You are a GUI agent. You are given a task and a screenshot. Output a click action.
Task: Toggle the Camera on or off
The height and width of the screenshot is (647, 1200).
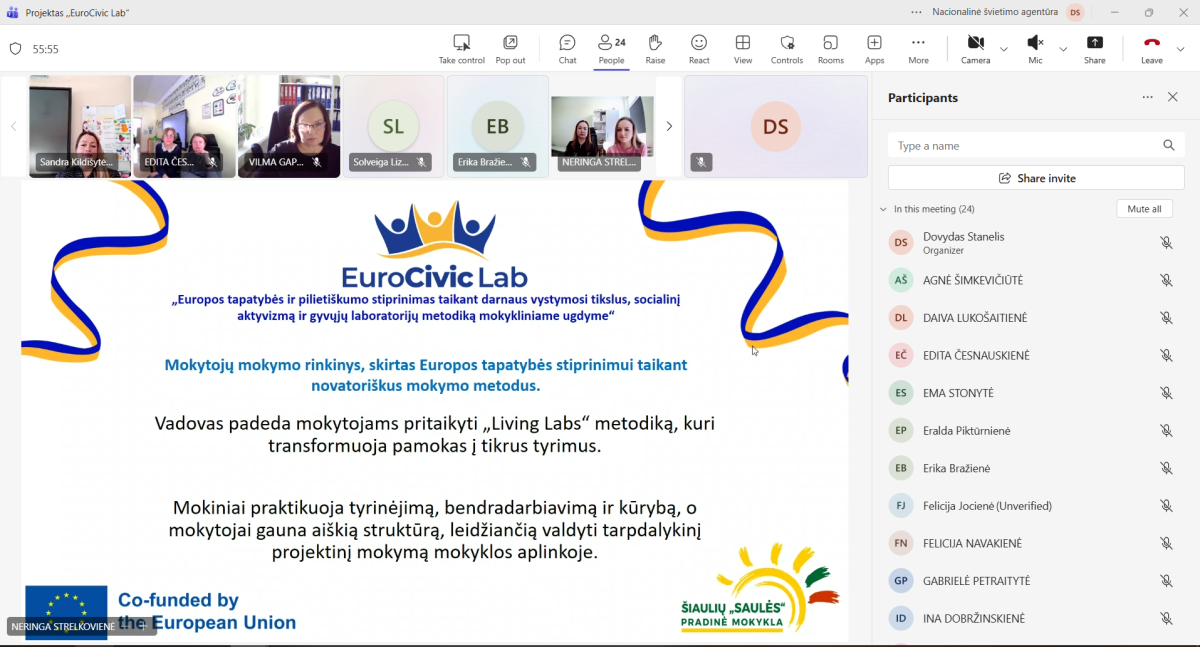point(975,48)
